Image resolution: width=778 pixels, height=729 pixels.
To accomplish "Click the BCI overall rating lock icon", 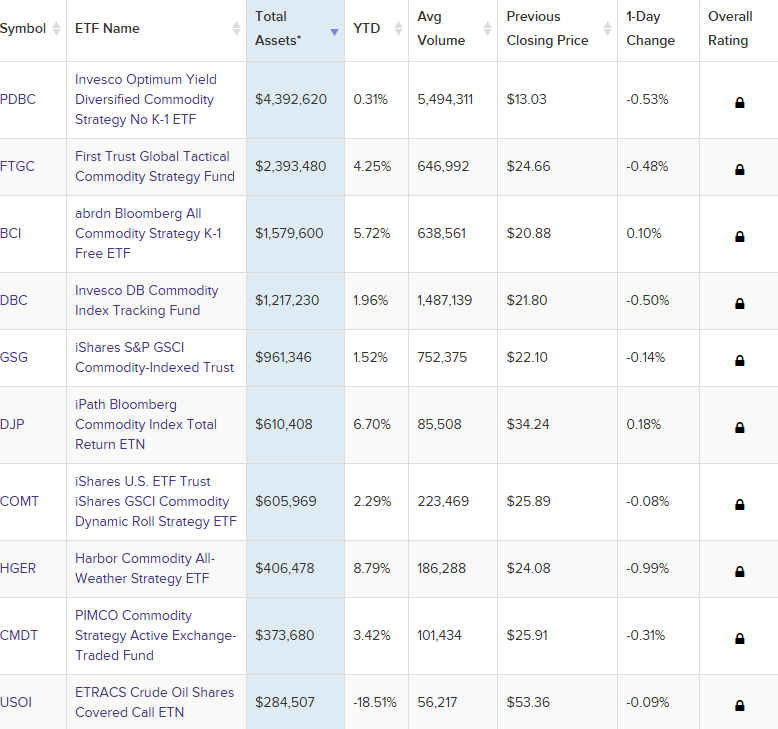I will click(740, 236).
